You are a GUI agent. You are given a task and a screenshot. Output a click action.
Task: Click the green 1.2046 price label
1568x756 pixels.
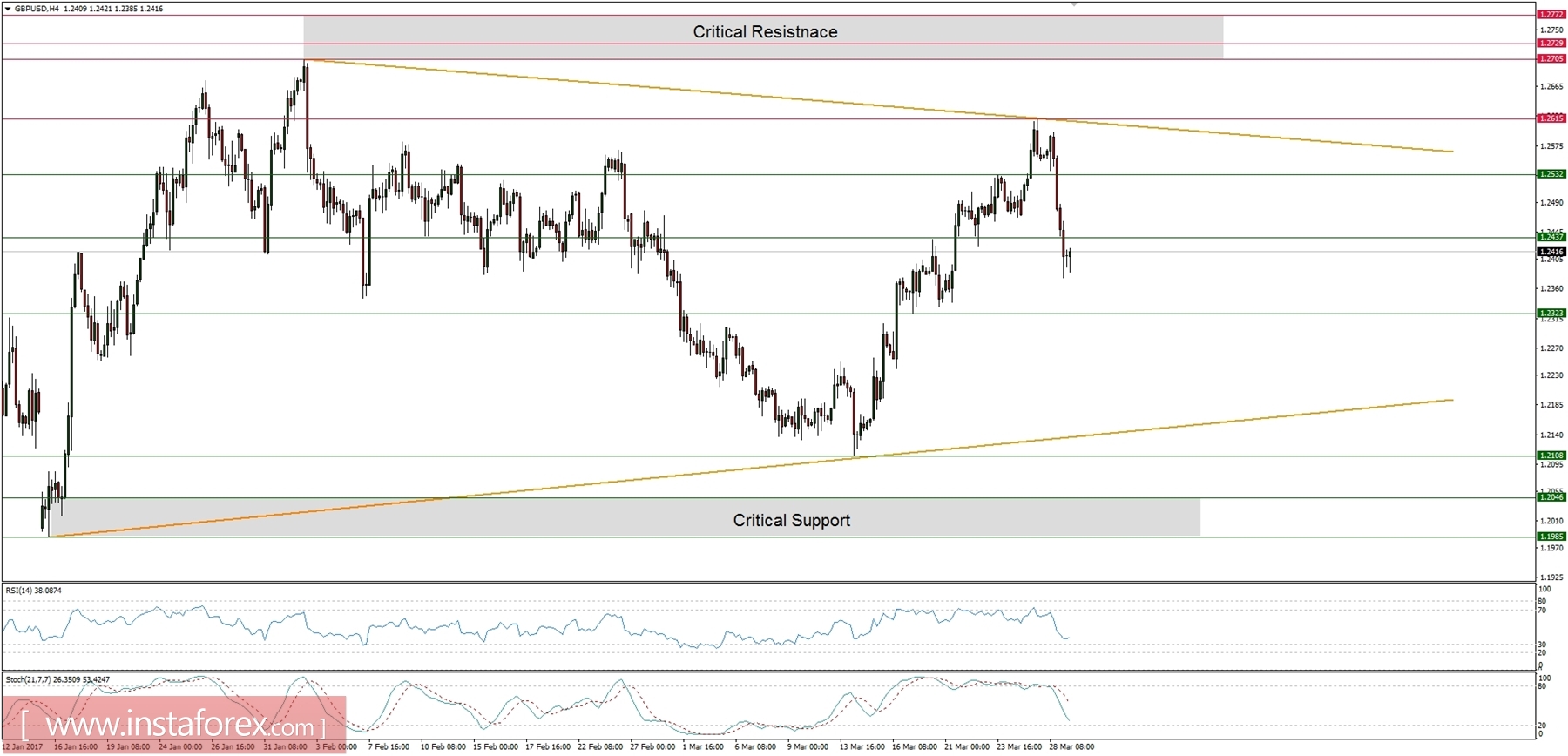point(1551,497)
